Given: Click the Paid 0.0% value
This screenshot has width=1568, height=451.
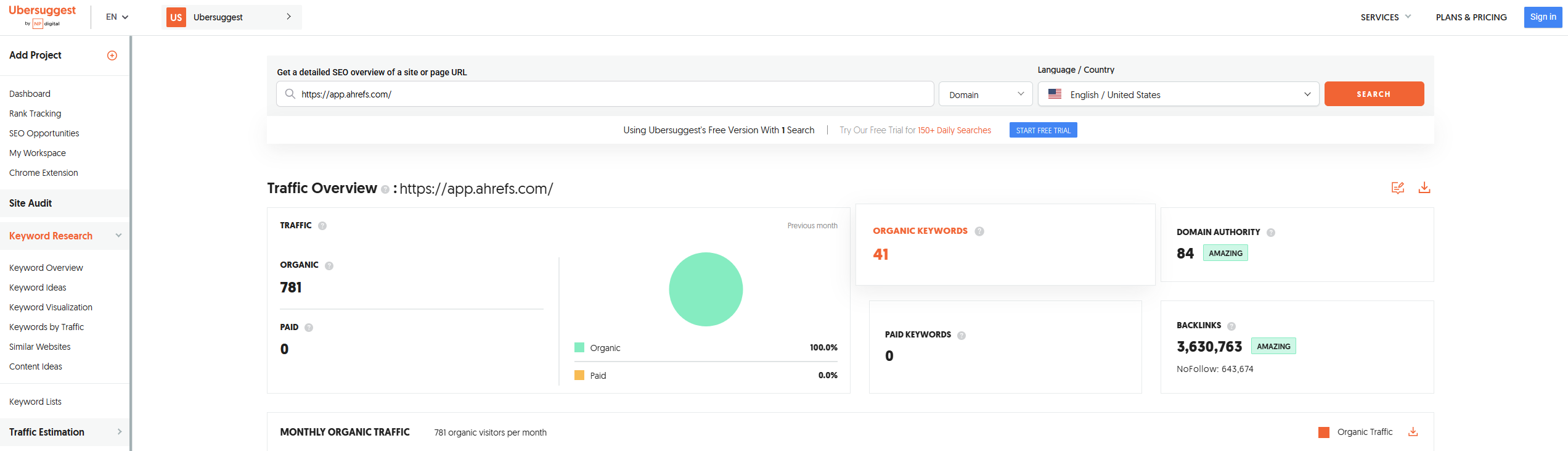Looking at the screenshot, I should (x=828, y=375).
